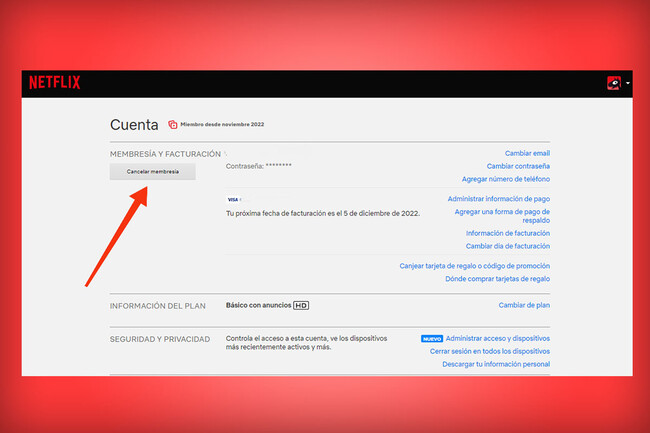Screen dimensions: 650x433
Task: Open Administrar información de pago
Action: pyautogui.click(x=499, y=200)
